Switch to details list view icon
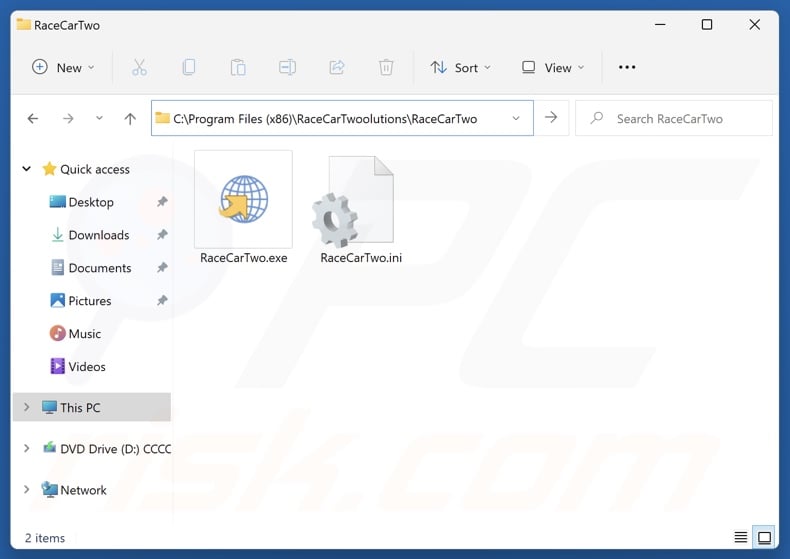 (x=740, y=537)
